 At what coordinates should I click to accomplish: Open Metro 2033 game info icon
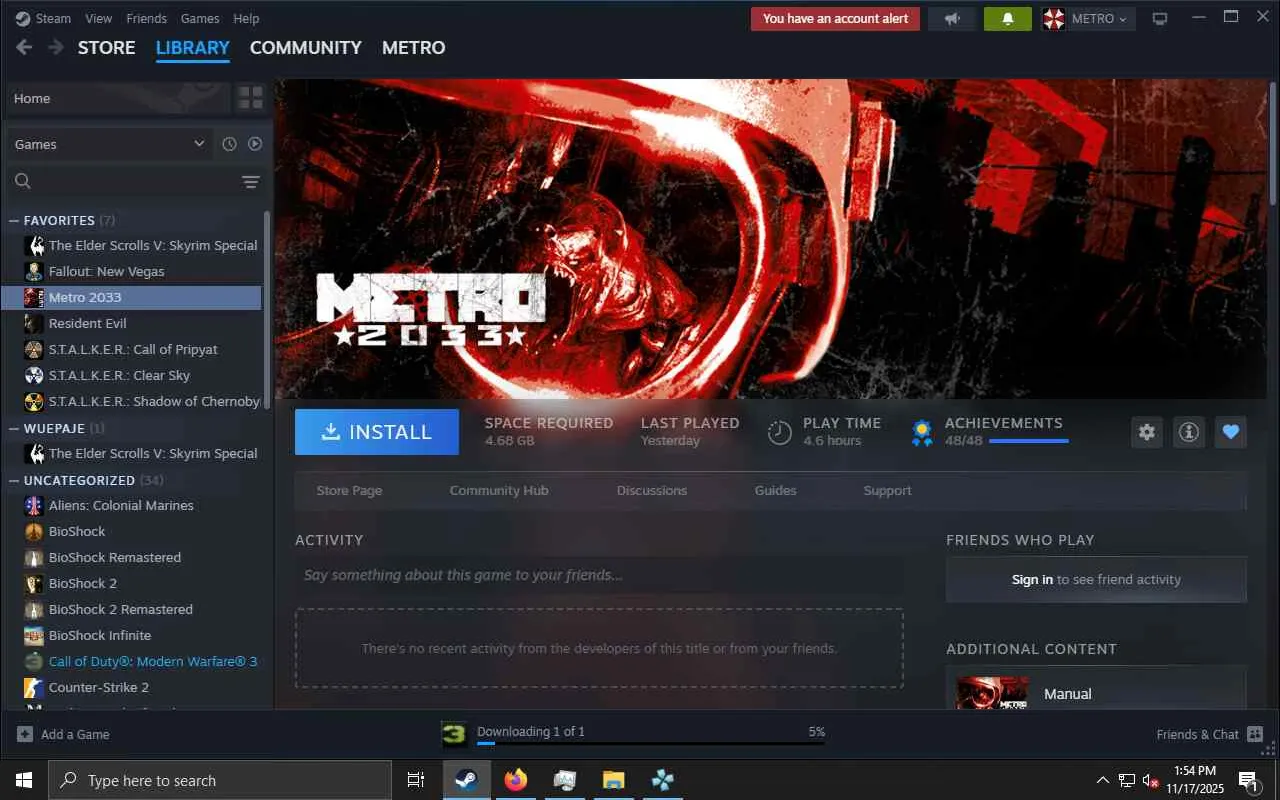click(1189, 432)
